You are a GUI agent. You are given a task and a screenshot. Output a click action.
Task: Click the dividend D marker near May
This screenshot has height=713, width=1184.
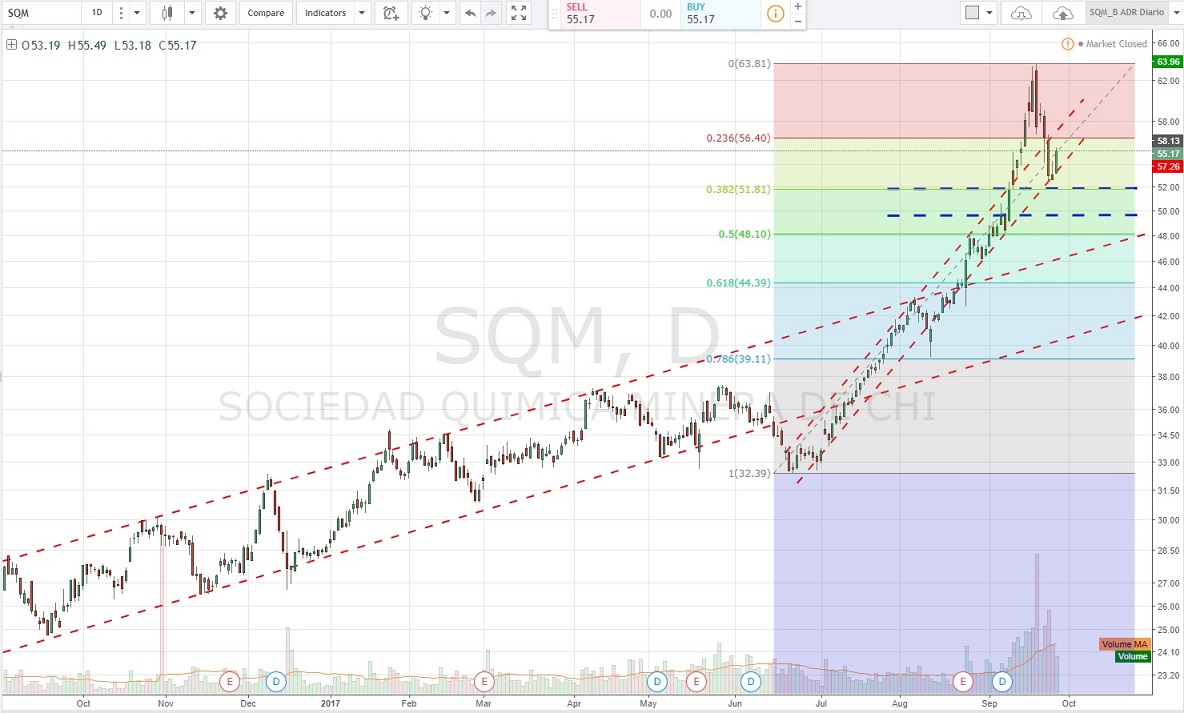pos(657,682)
